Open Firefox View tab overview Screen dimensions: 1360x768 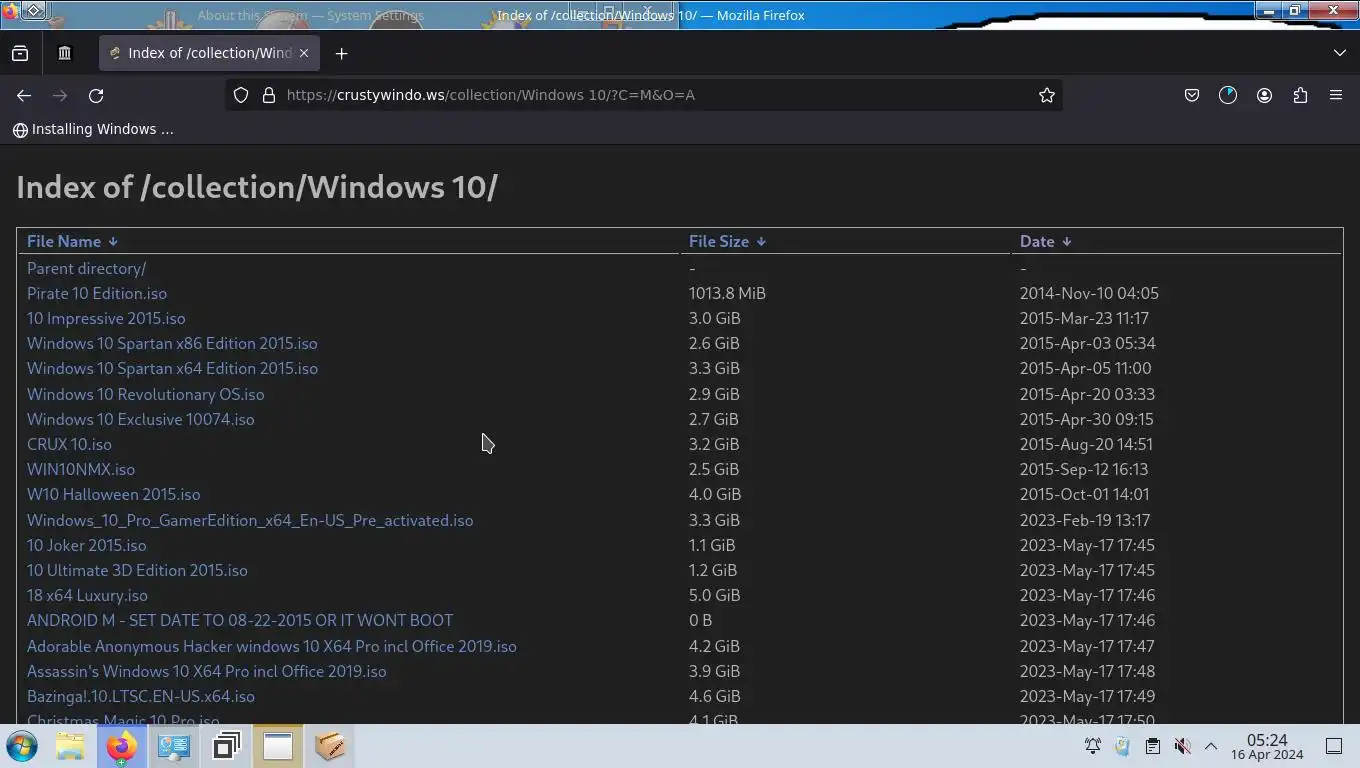pyautogui.click(x=20, y=53)
